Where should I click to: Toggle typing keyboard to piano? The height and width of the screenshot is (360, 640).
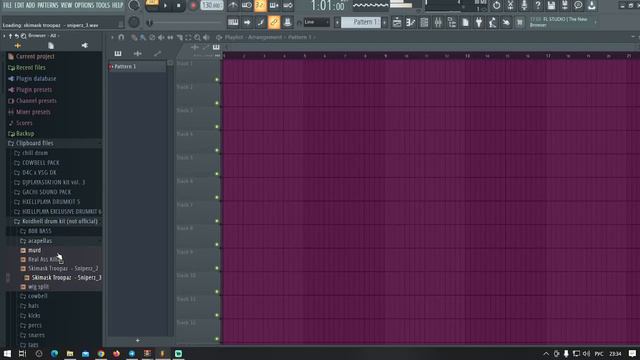point(233,22)
